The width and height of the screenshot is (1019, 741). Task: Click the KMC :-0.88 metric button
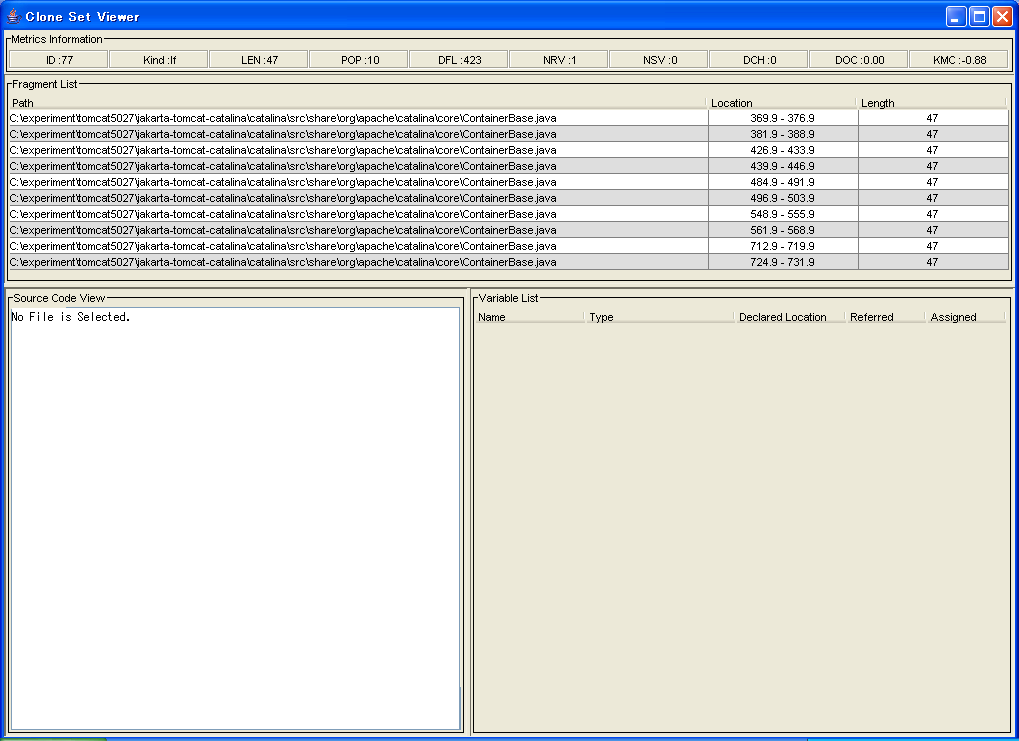coord(958,60)
